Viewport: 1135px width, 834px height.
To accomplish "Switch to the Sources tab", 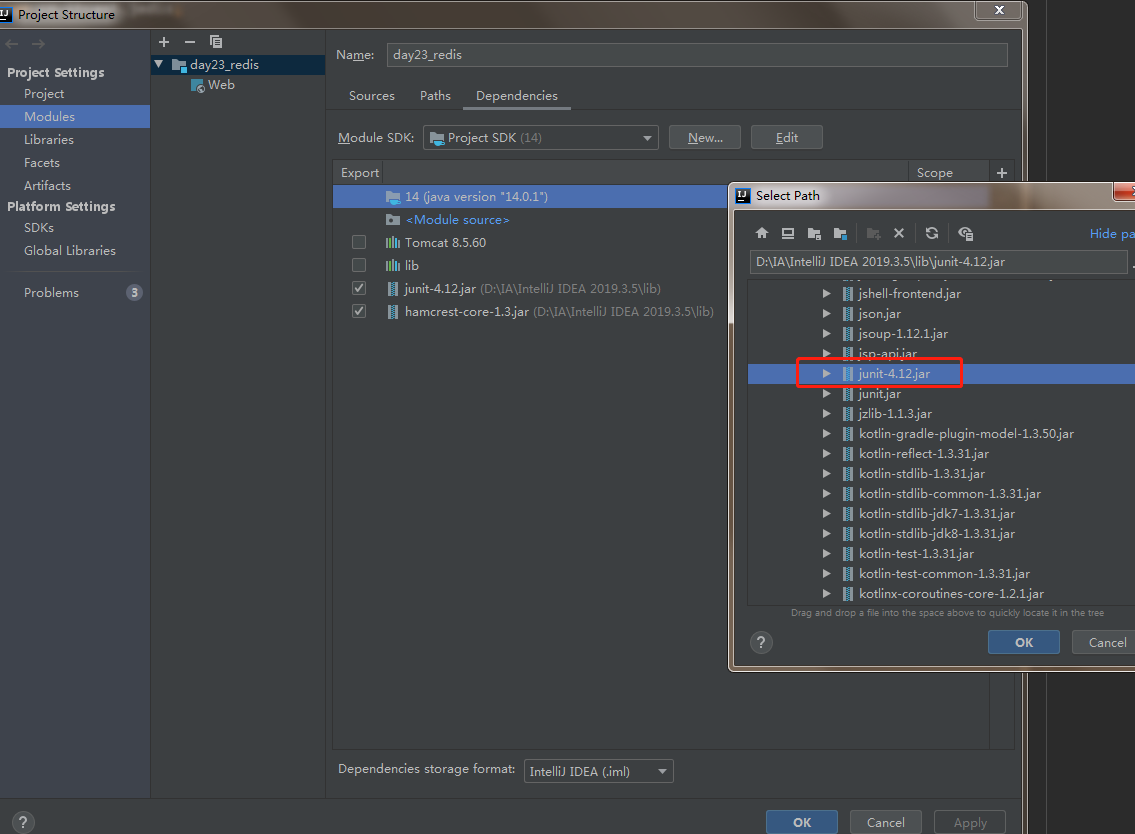I will [x=372, y=96].
